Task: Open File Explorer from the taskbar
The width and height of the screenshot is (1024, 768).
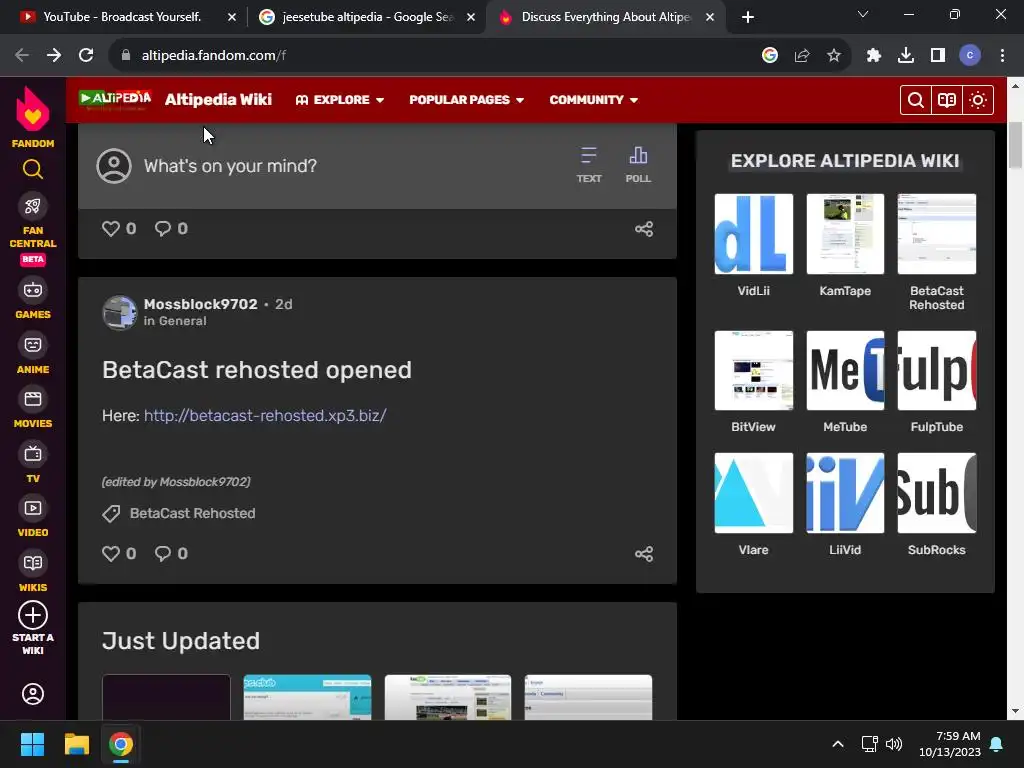Action: (x=76, y=744)
